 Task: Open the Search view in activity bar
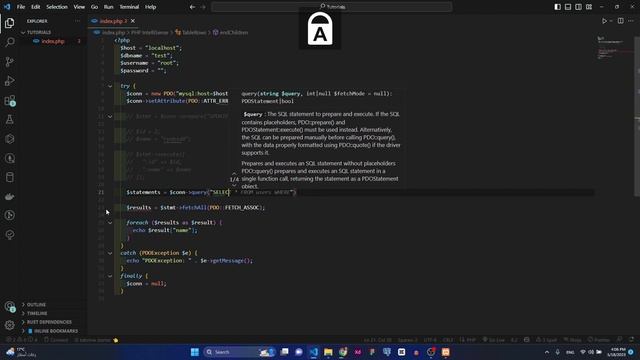pos(9,42)
